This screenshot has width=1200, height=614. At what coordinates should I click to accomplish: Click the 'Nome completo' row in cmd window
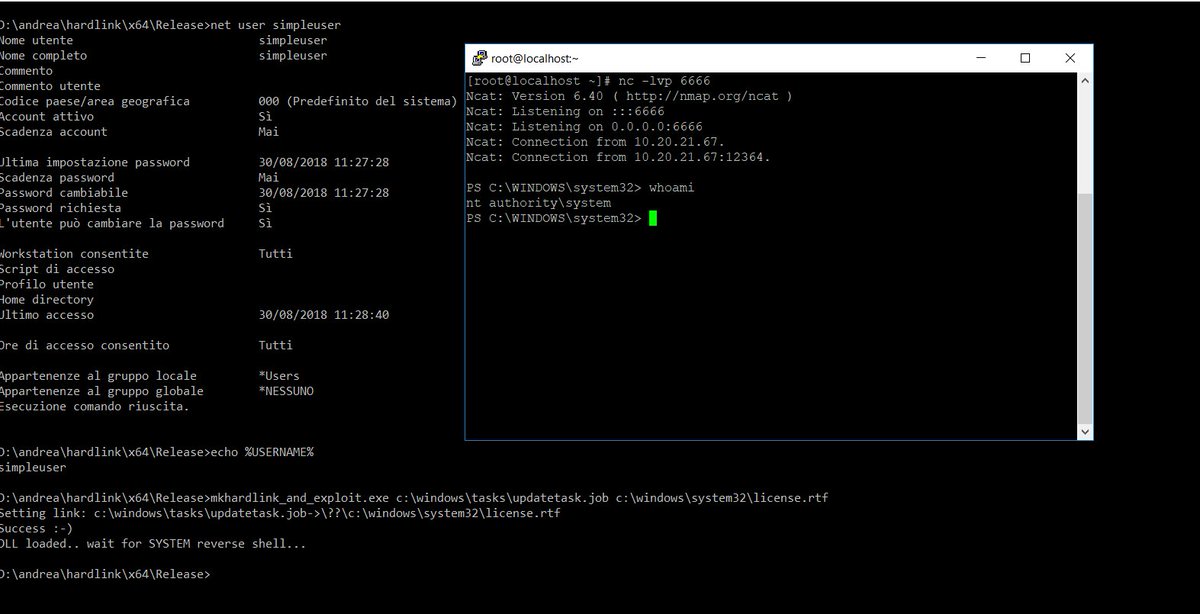click(164, 56)
